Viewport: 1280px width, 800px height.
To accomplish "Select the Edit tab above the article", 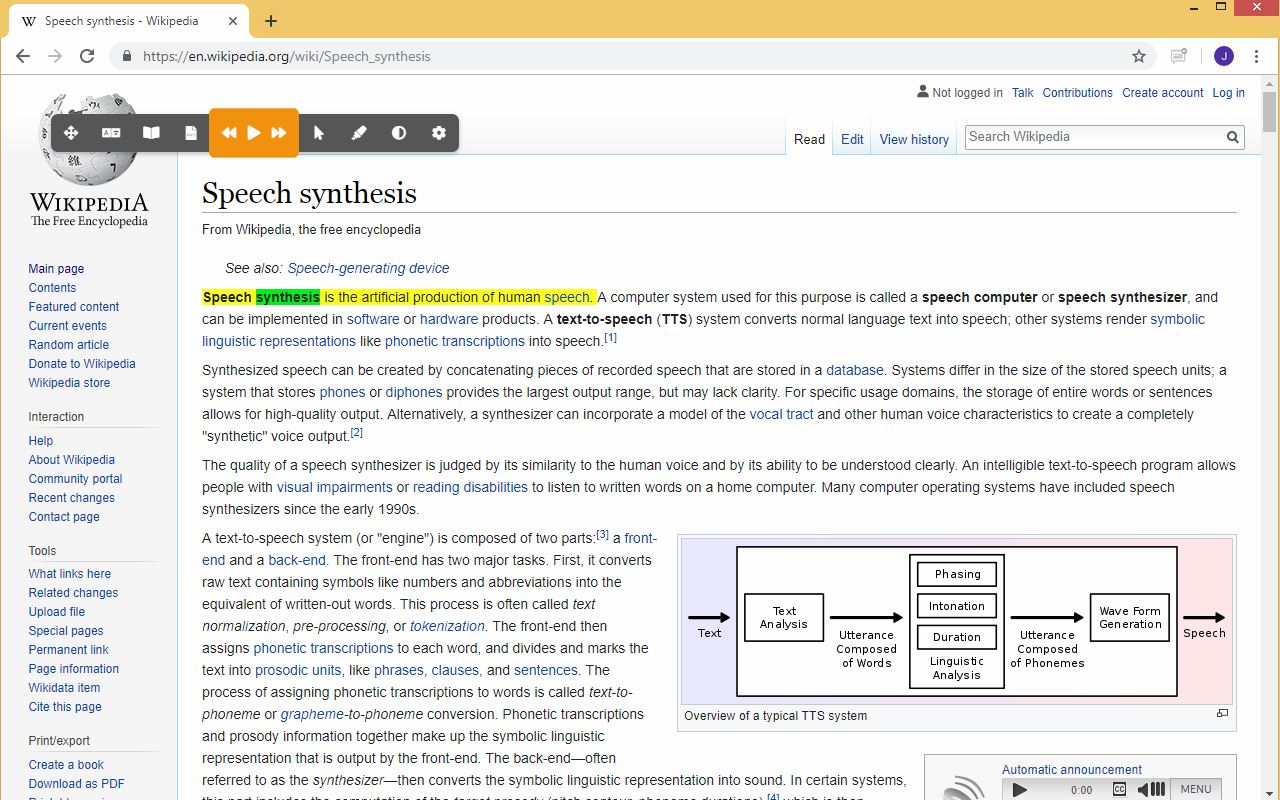I will coord(851,139).
